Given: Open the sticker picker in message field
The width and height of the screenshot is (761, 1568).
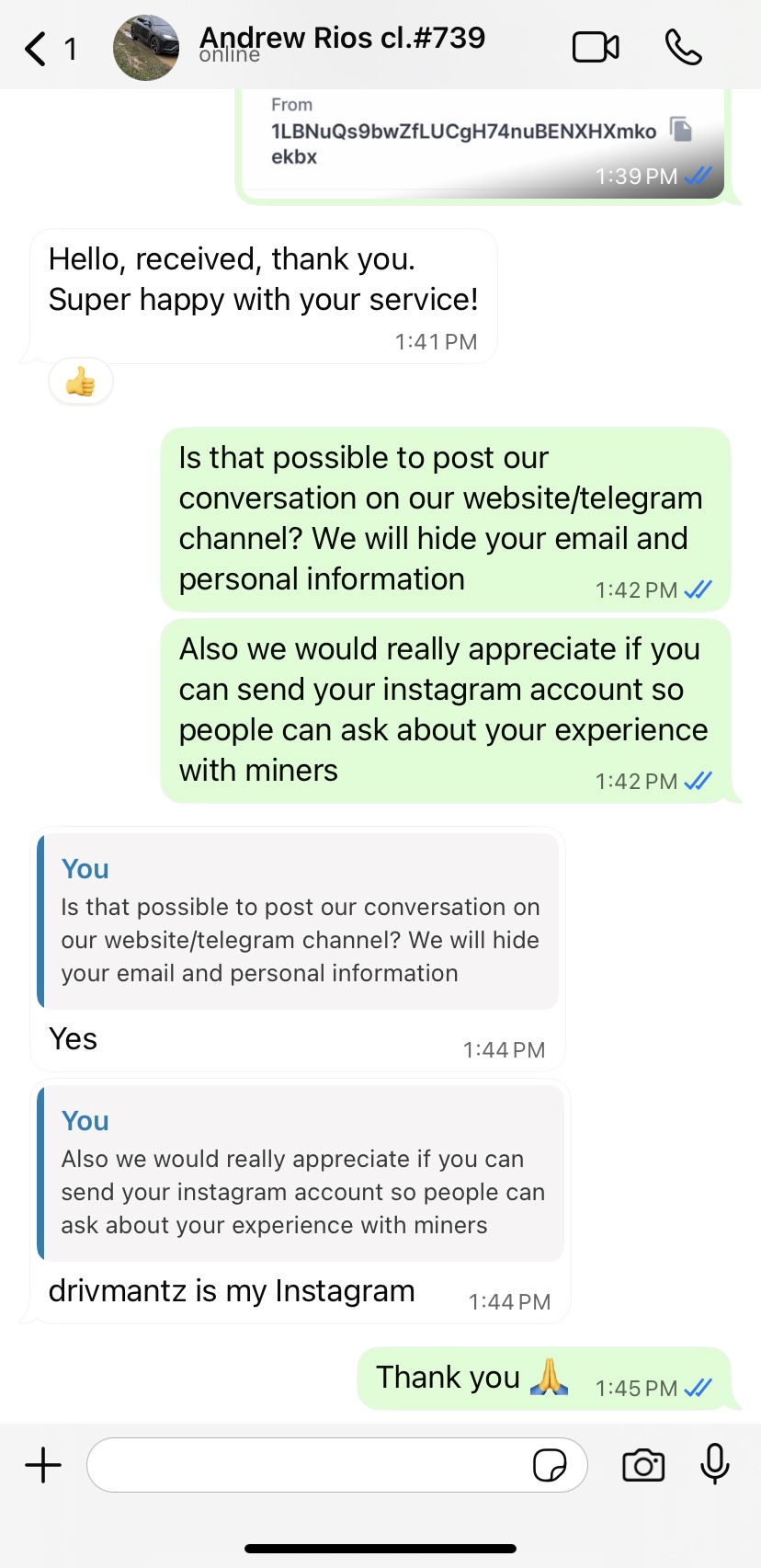Looking at the screenshot, I should 550,1465.
